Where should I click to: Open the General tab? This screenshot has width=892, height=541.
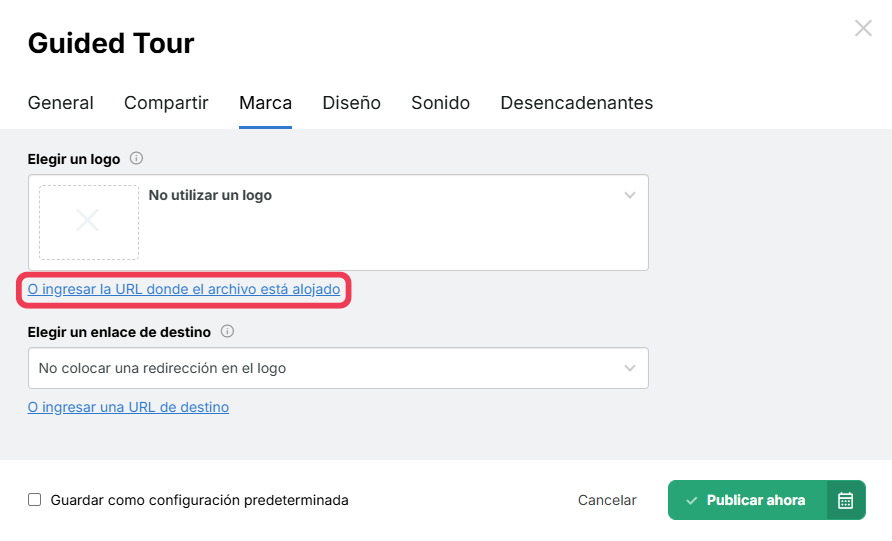(60, 103)
